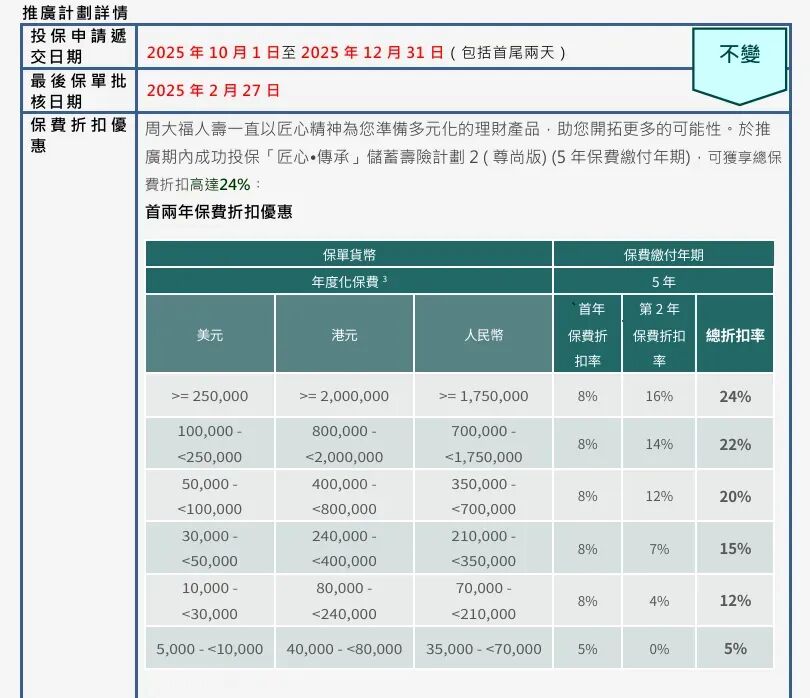Click the 22% total discount cell
The width and height of the screenshot is (810, 698).
735,444
